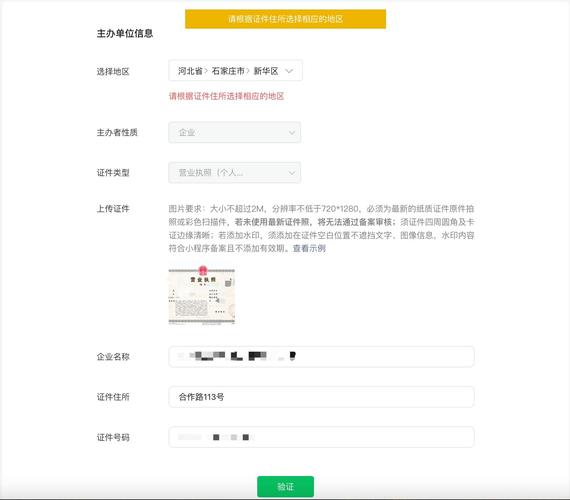Image resolution: width=570 pixels, height=500 pixels.
Task: Open the 选择地区 region dropdown
Action: click(x=235, y=71)
